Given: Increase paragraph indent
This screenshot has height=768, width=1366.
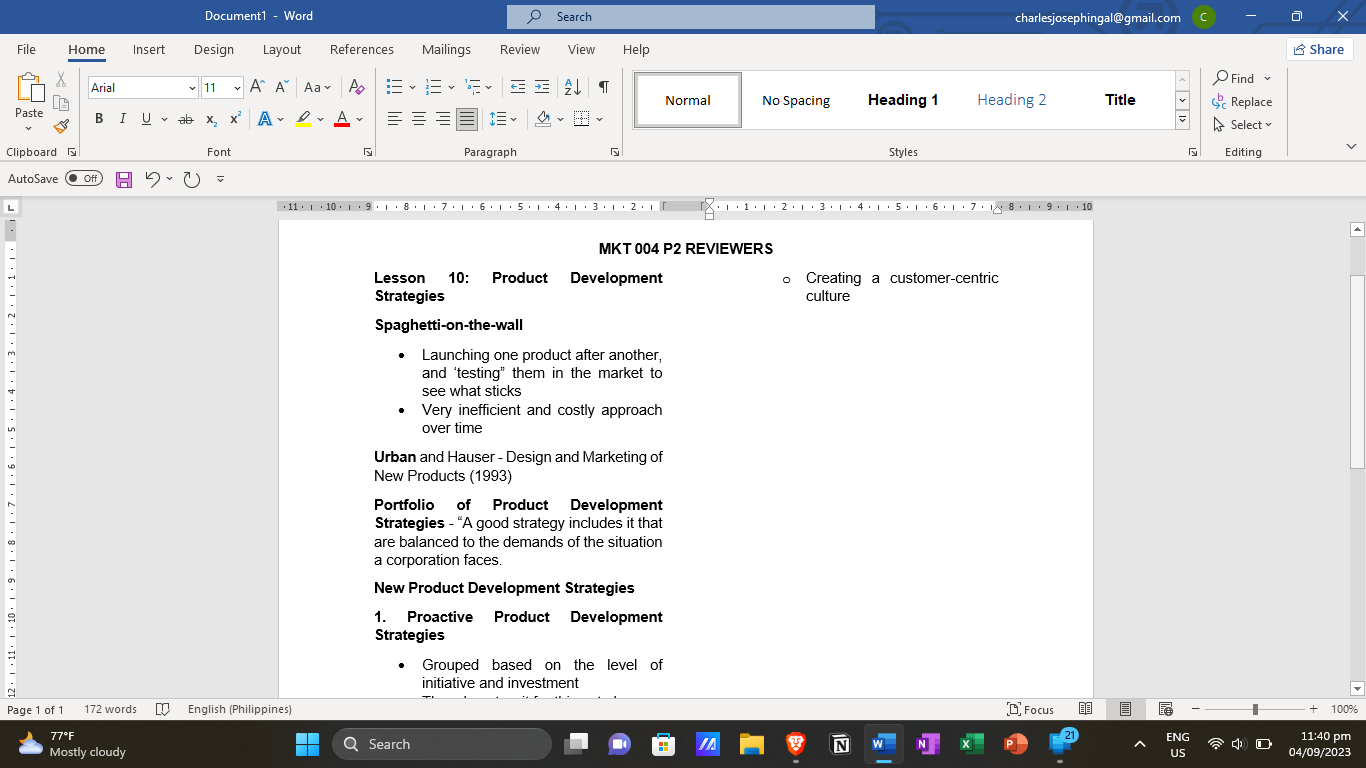Looking at the screenshot, I should (x=542, y=87).
